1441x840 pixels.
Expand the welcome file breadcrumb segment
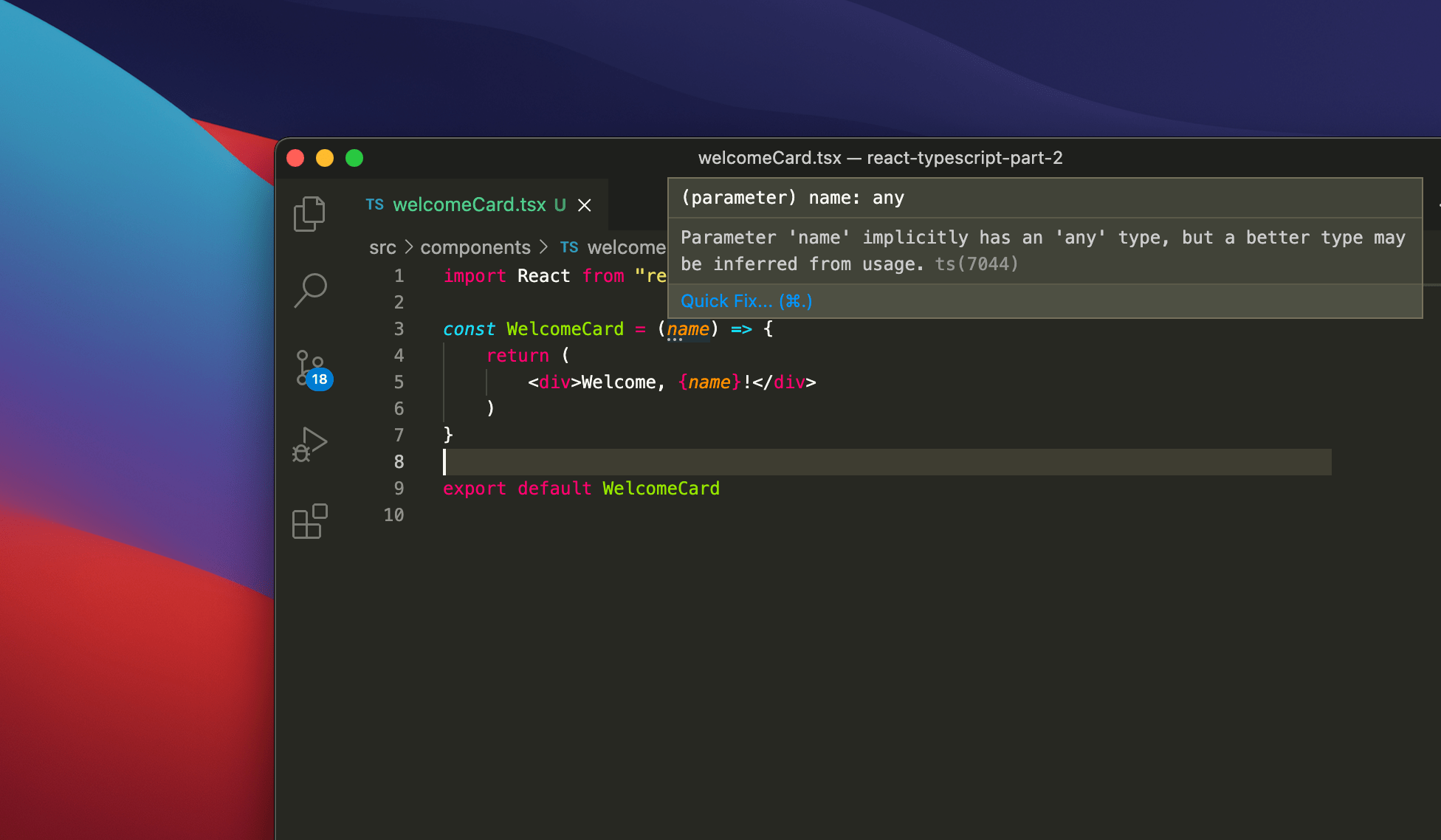[626, 247]
